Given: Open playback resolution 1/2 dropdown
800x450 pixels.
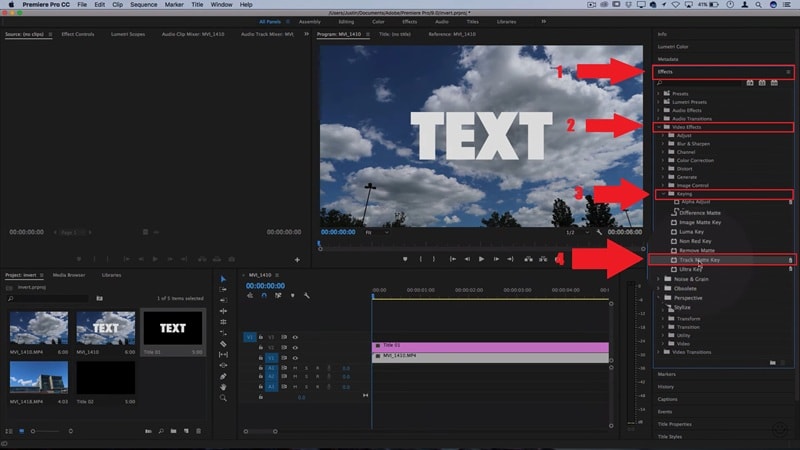Looking at the screenshot, I should click(x=577, y=232).
